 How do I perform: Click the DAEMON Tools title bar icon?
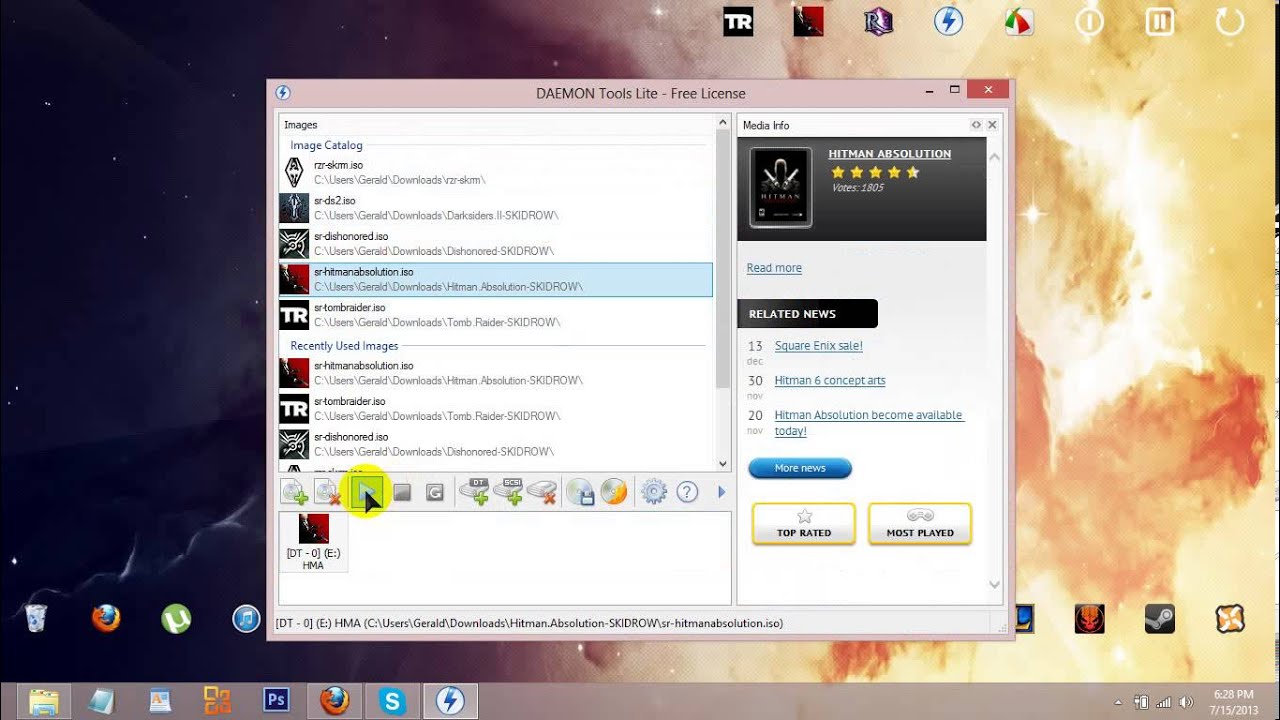click(x=283, y=93)
